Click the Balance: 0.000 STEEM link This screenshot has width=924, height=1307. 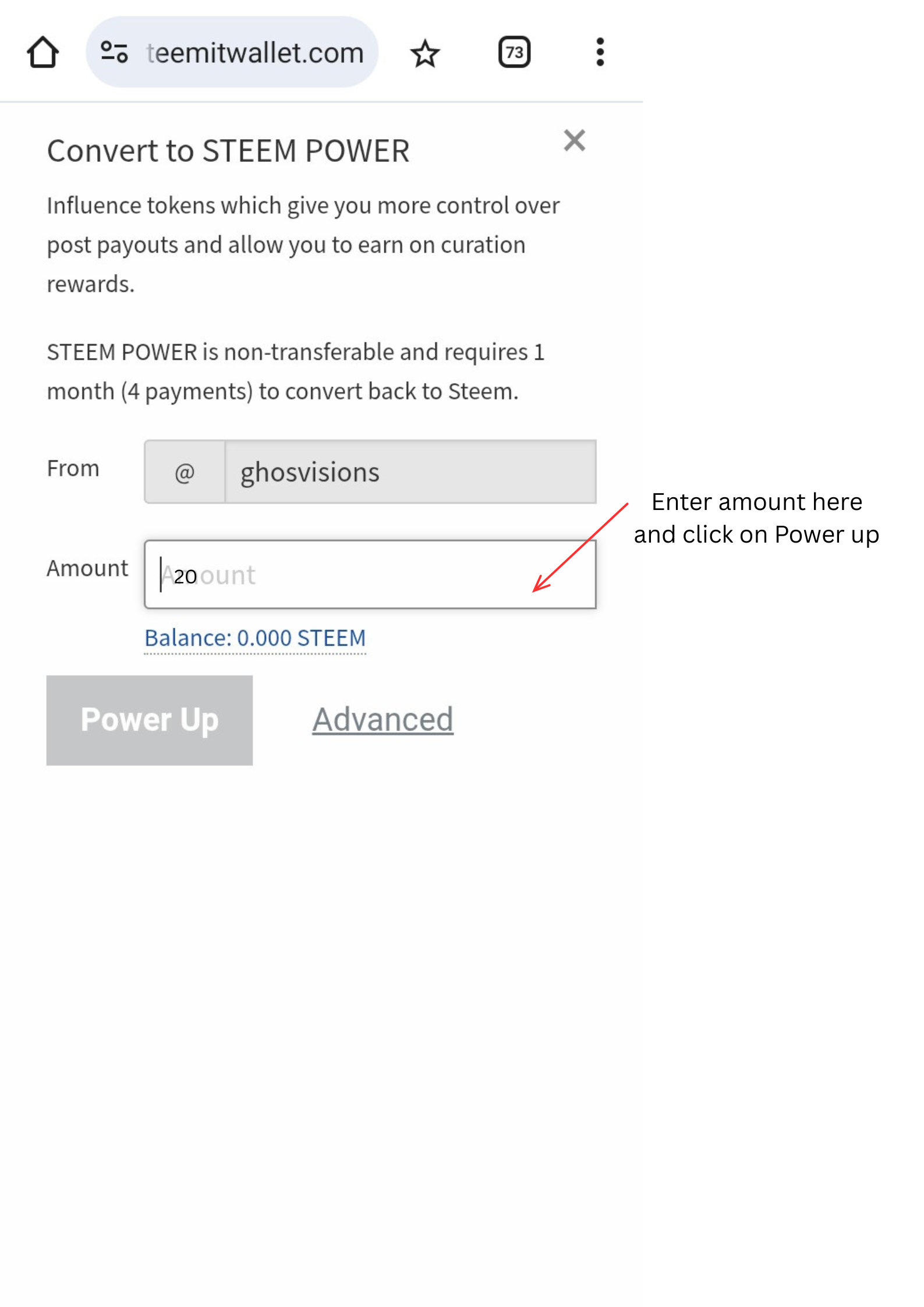[255, 638]
